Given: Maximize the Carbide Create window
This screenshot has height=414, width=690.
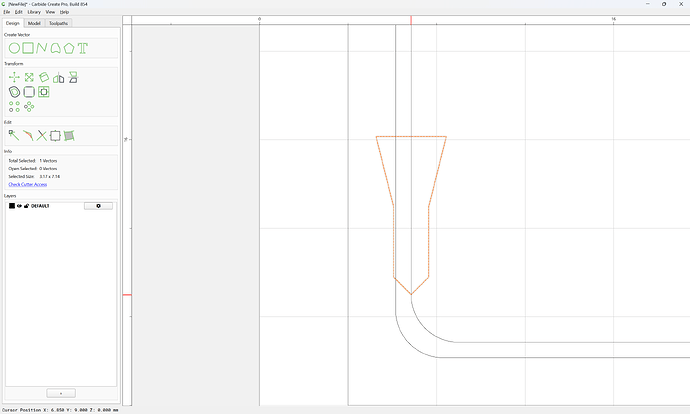Looking at the screenshot, I should [664, 4].
